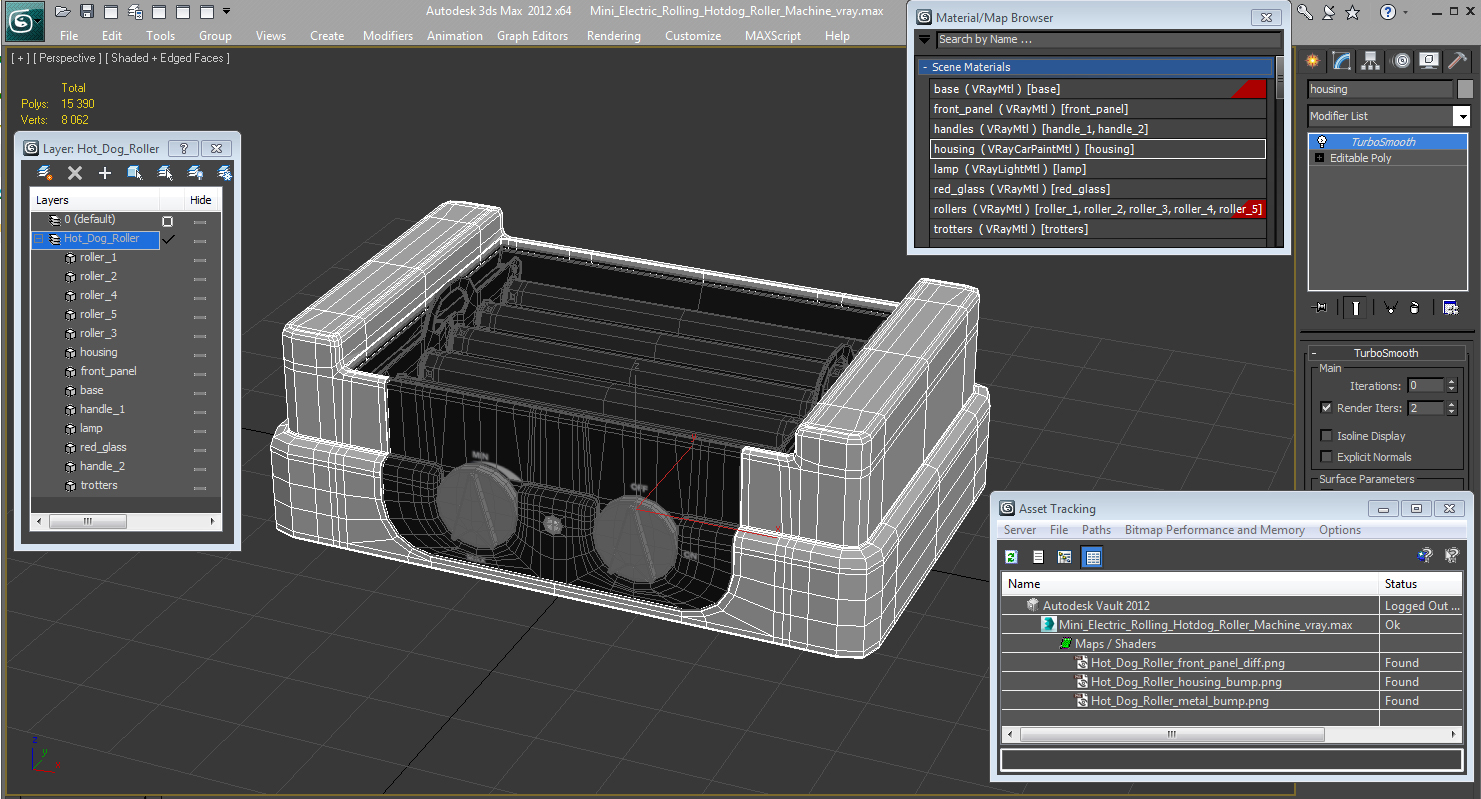Viewport: 1481px width, 799px height.
Task: Toggle the Show End Result icon
Action: [x=1356, y=308]
